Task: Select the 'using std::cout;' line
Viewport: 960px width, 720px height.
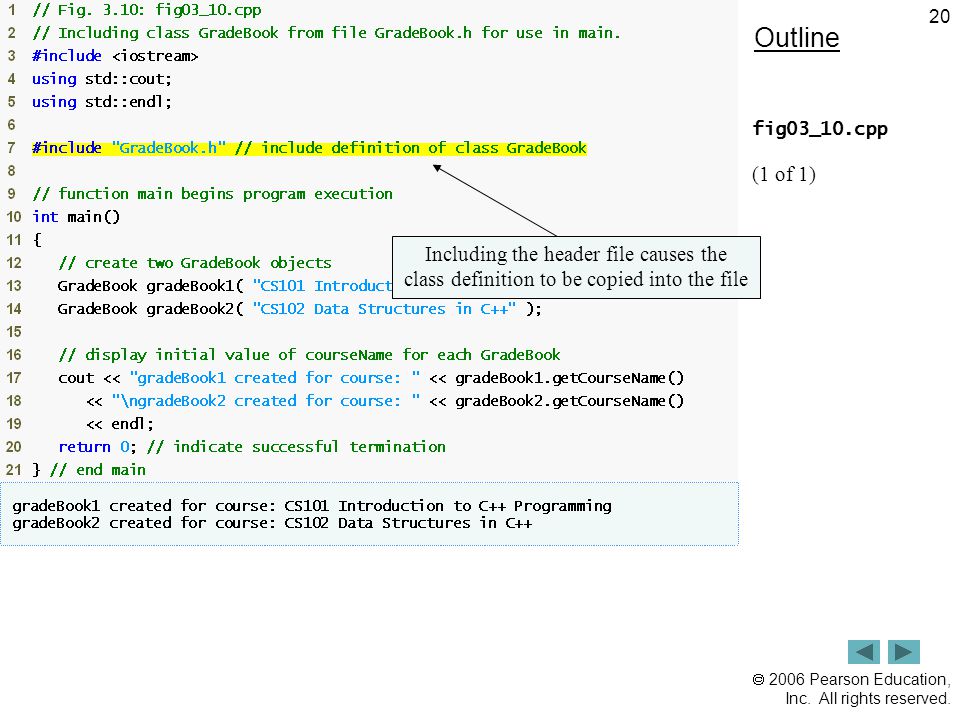Action: coord(102,79)
